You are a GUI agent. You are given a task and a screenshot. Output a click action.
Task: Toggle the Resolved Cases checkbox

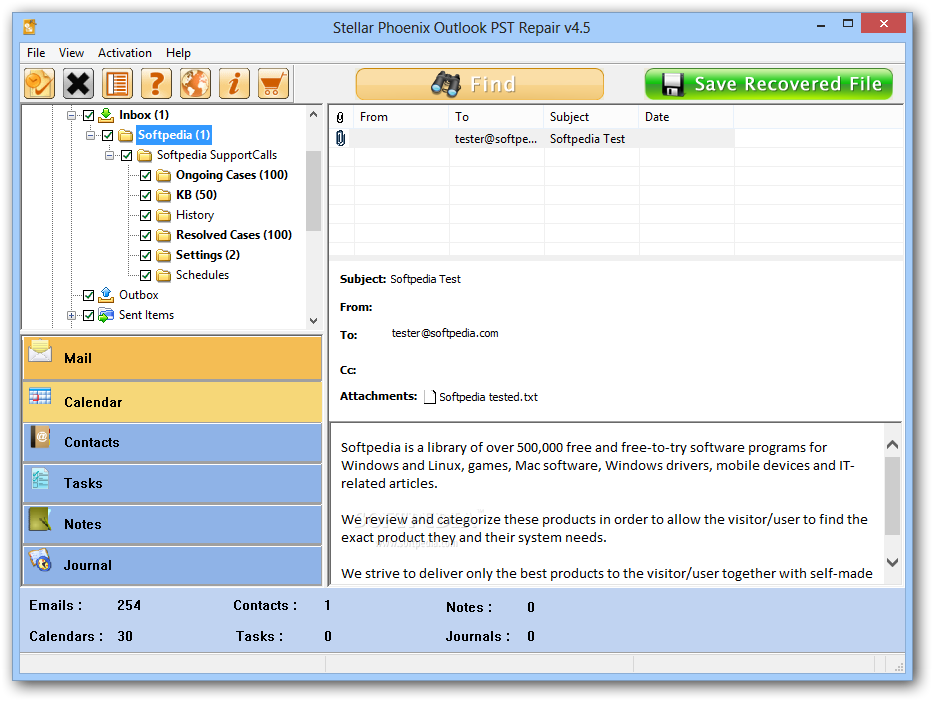click(146, 236)
